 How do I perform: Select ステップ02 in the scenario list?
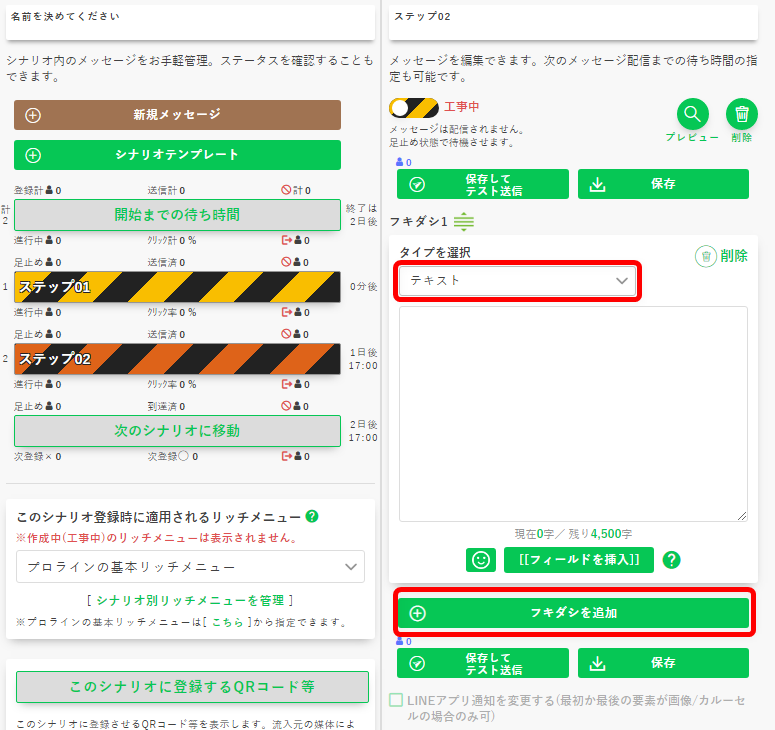pyautogui.click(x=177, y=358)
